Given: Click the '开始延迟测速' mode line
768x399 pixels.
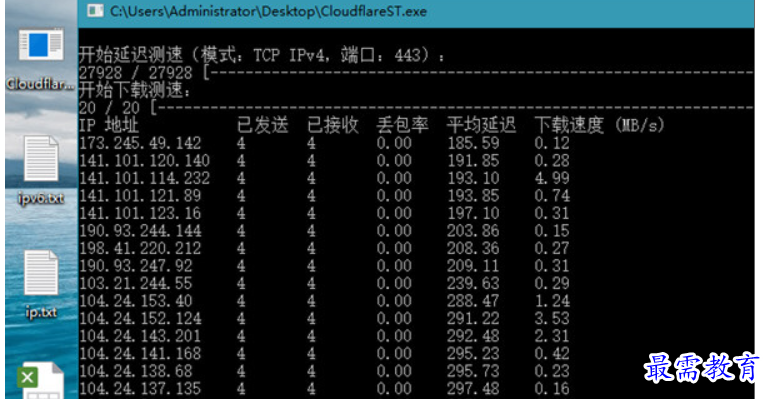Looking at the screenshot, I should click(x=262, y=55).
